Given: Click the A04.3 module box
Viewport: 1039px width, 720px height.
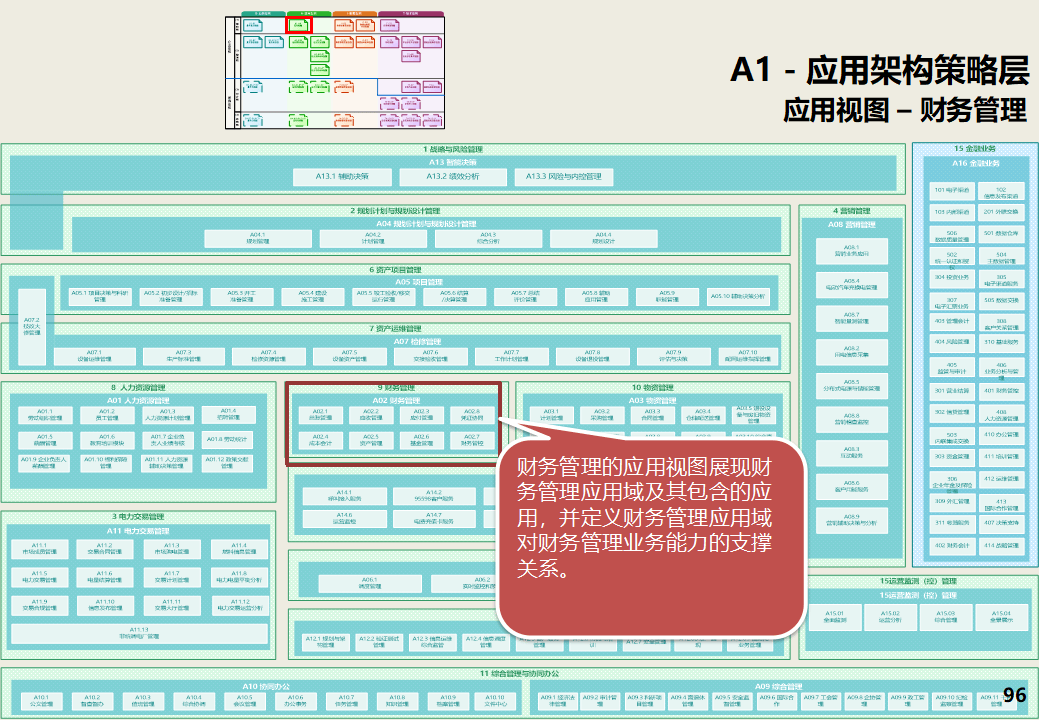Looking at the screenshot, I should coord(488,238).
